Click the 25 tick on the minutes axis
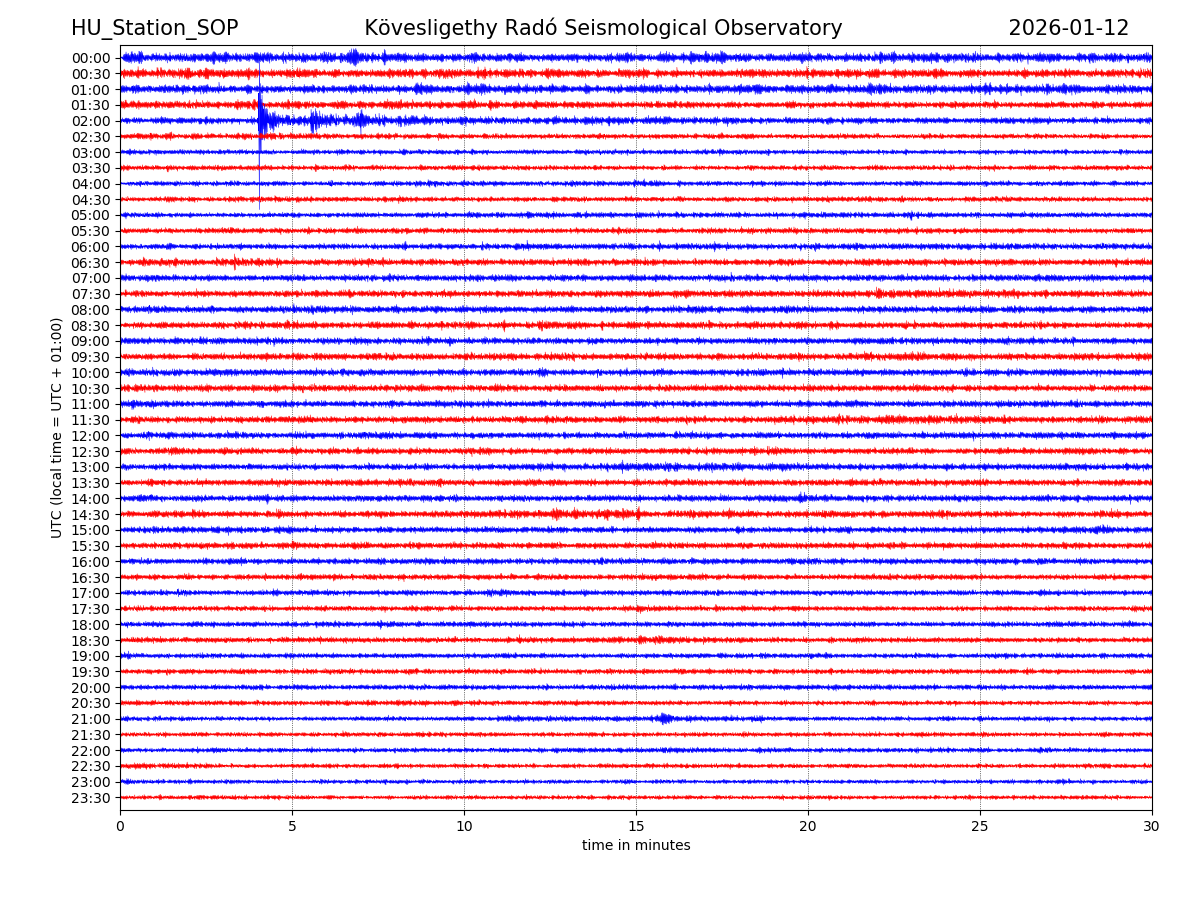Image resolution: width=1200 pixels, height=900 pixels. coord(980,826)
